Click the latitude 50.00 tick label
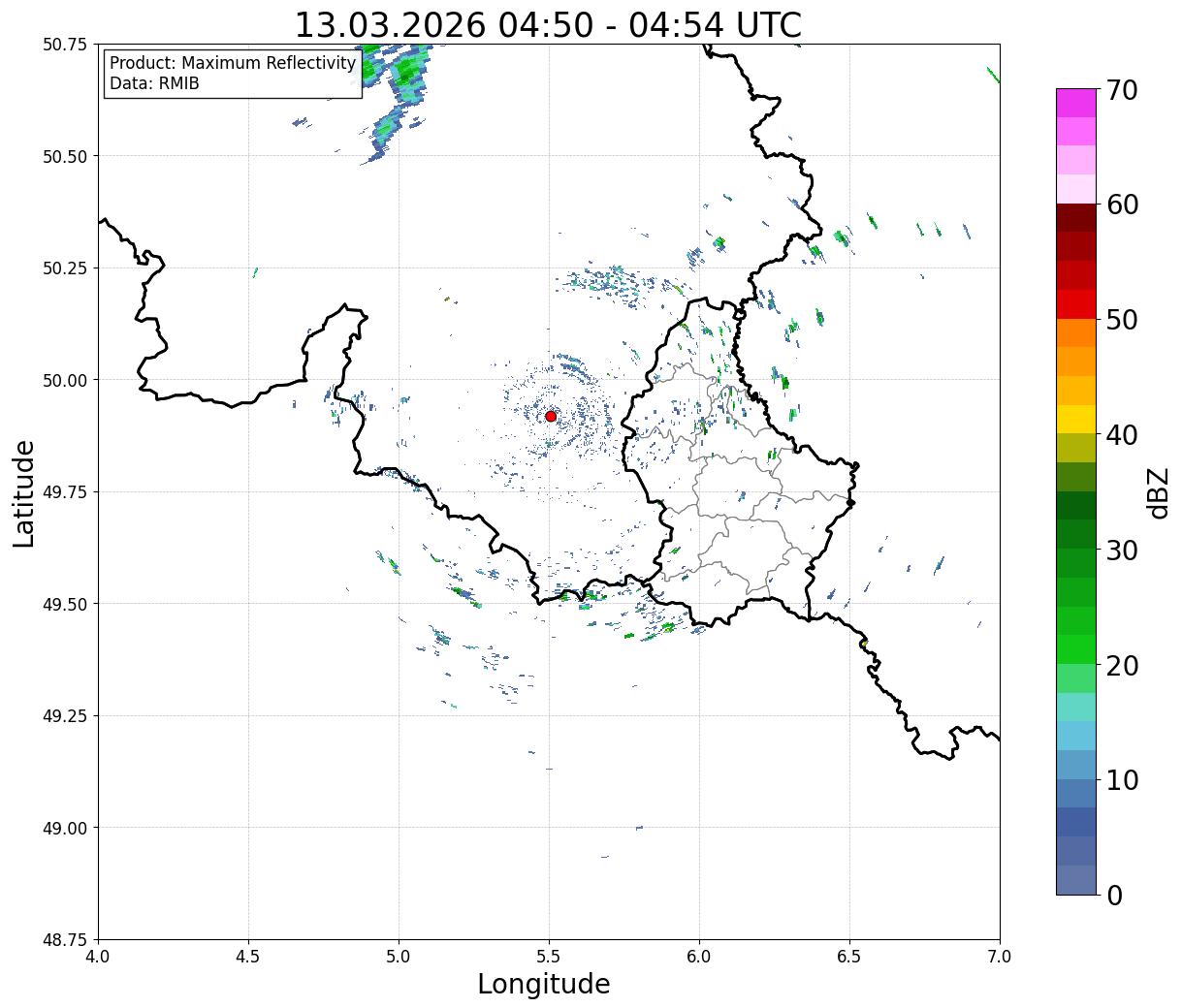The width and height of the screenshot is (1182, 1008). (66, 380)
